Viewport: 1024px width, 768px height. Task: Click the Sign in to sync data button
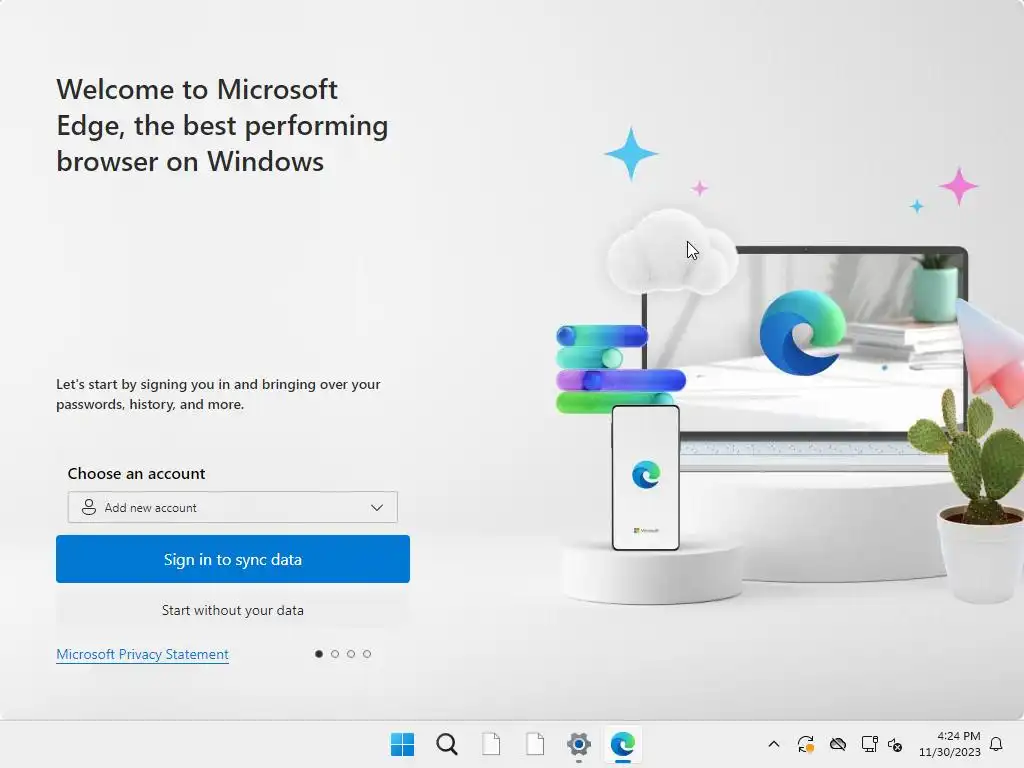tap(232, 559)
